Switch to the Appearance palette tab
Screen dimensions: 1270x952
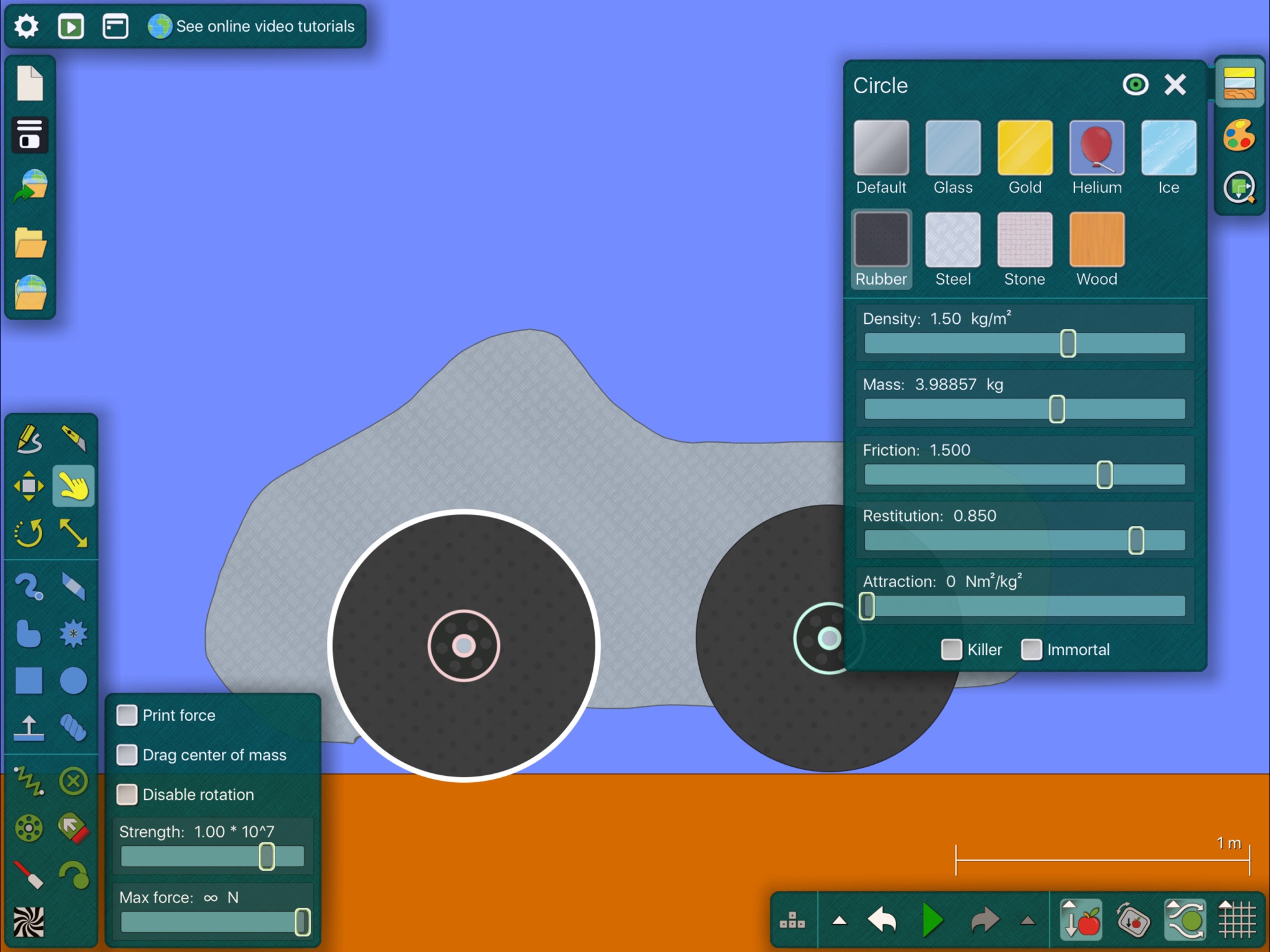point(1239,136)
